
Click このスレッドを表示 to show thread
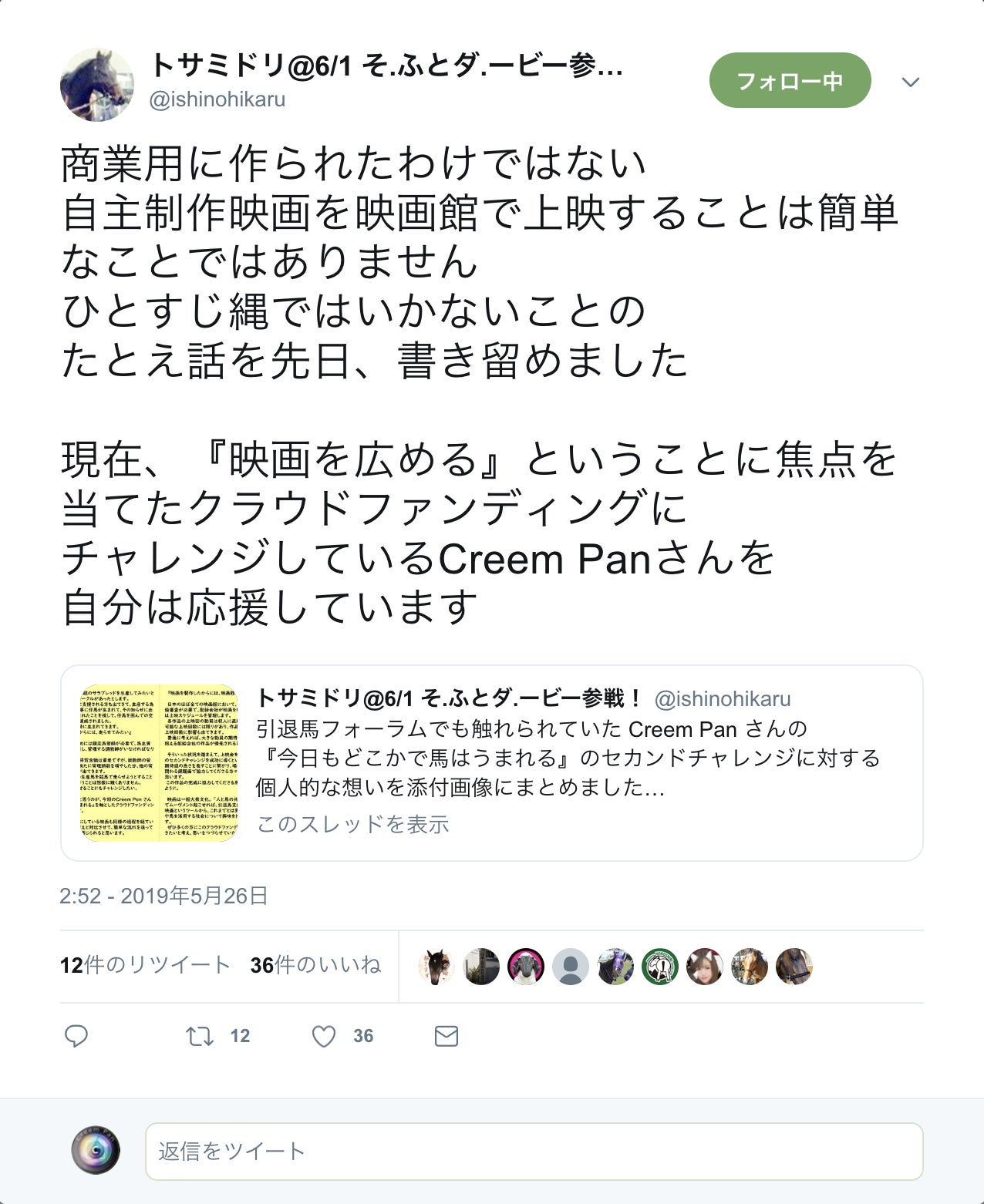coord(352,824)
